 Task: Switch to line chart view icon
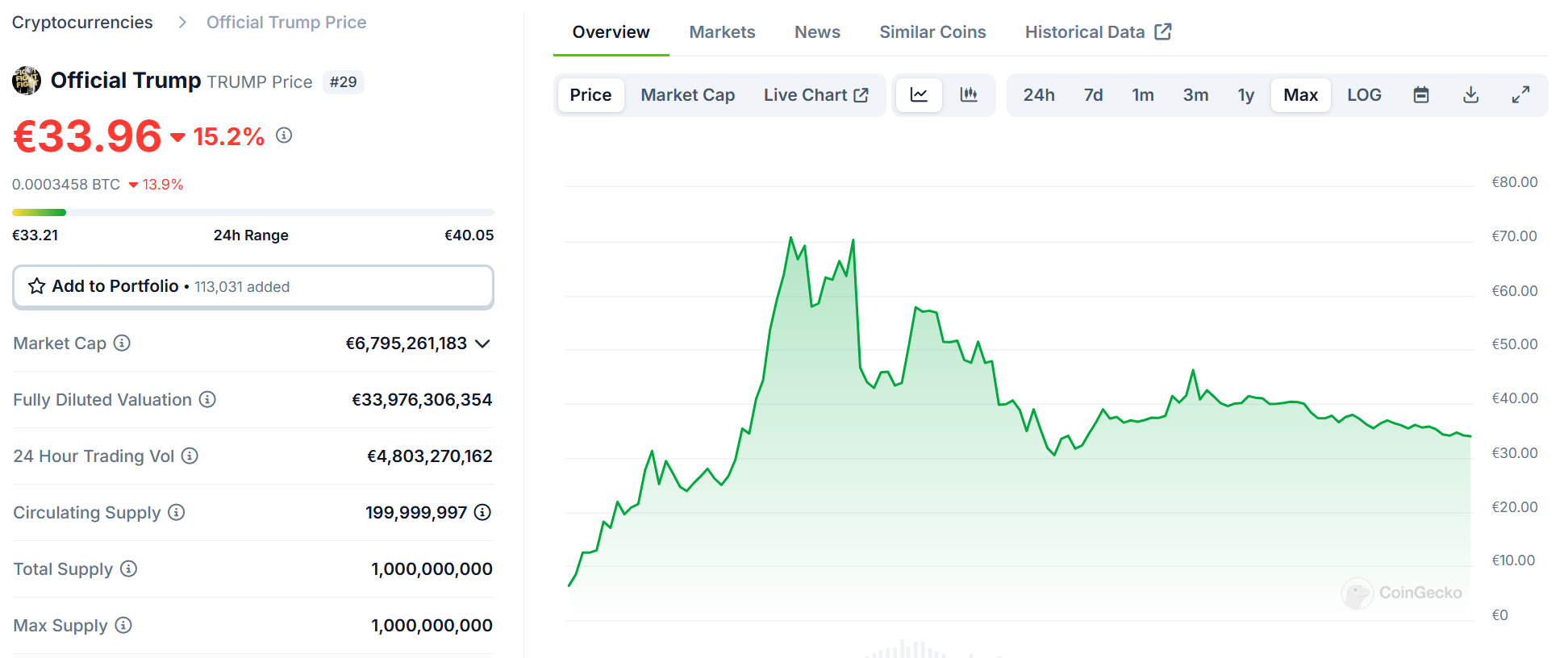(x=919, y=95)
